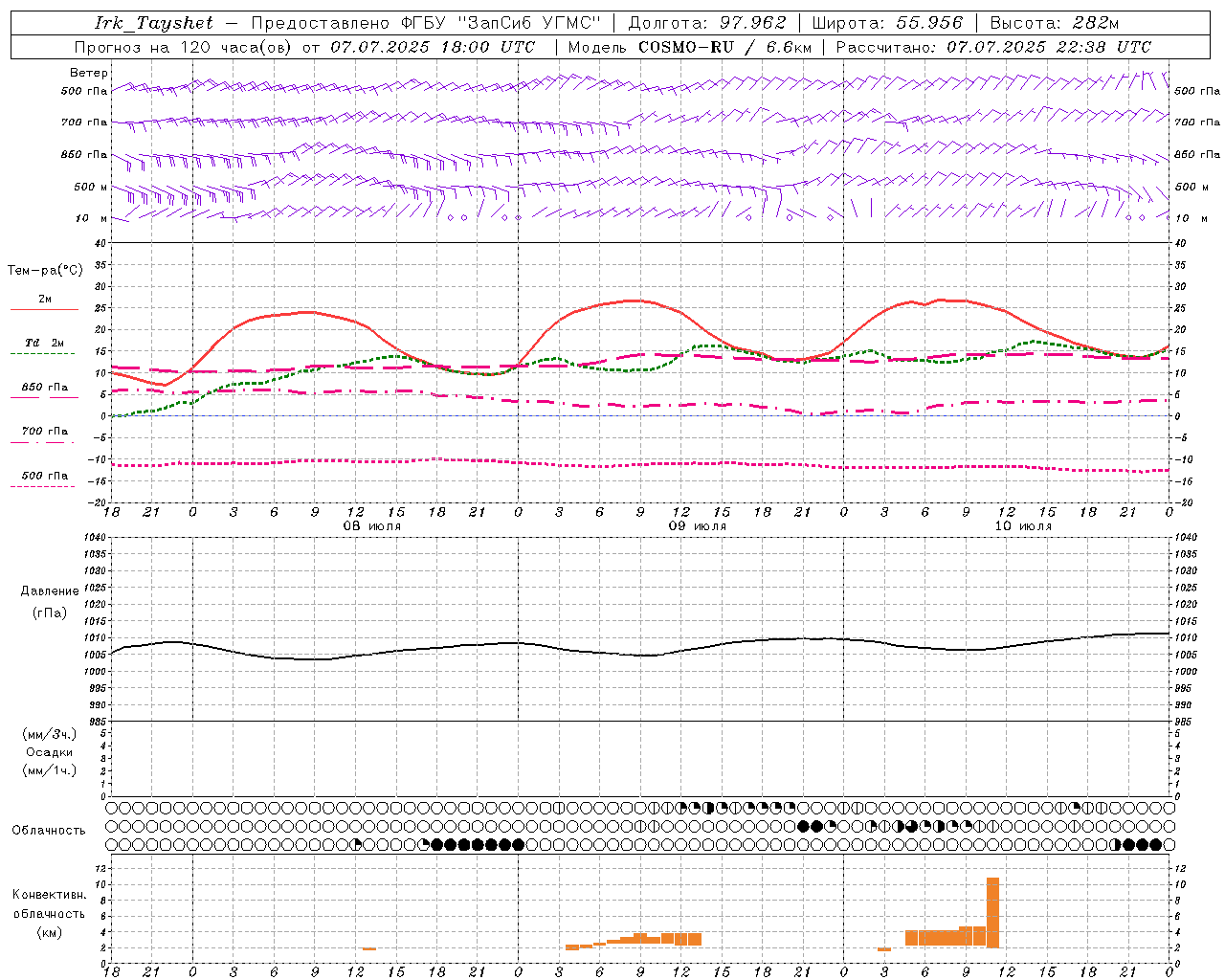Click the small orange bar on 08 июля
The image size is (1225, 980).
(x=368, y=948)
